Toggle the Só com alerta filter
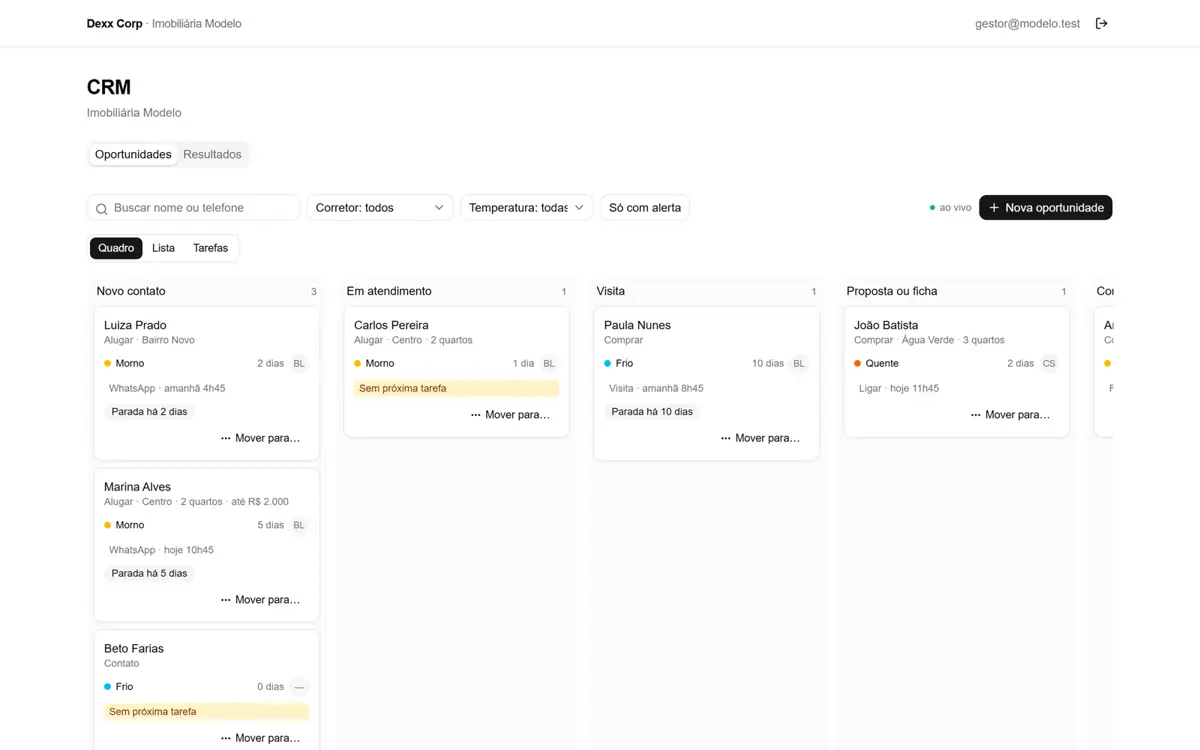Image resolution: width=1200 pixels, height=750 pixels. click(x=645, y=208)
